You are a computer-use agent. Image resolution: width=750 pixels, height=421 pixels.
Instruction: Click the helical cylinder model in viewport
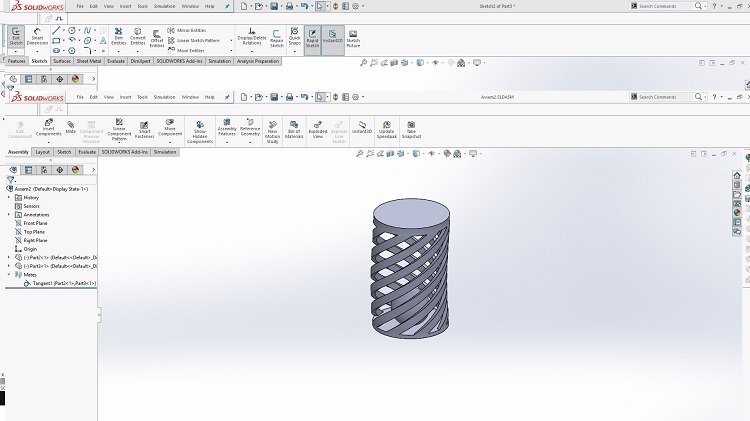410,269
